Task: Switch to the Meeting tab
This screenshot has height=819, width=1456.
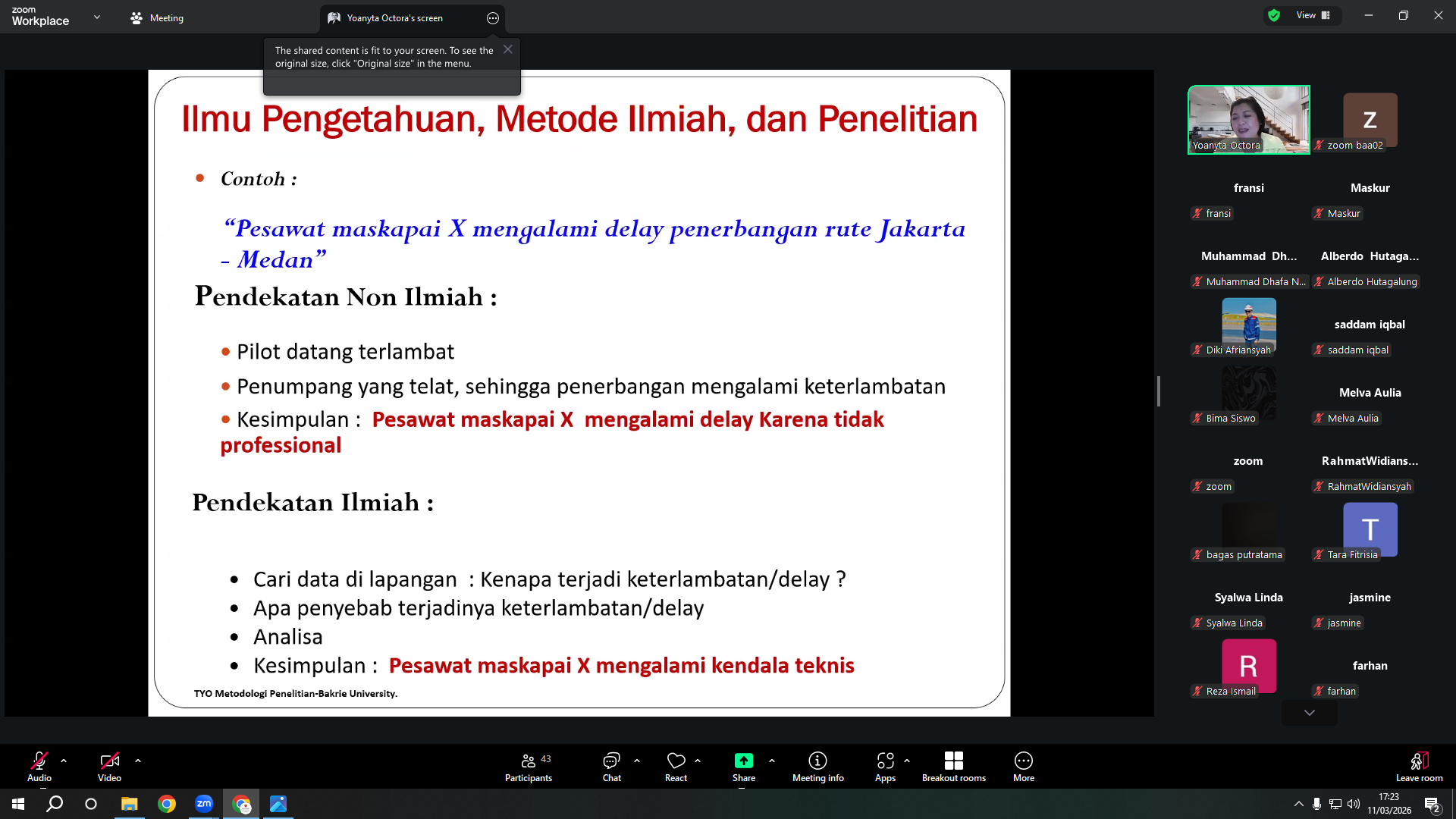Action: [x=157, y=17]
